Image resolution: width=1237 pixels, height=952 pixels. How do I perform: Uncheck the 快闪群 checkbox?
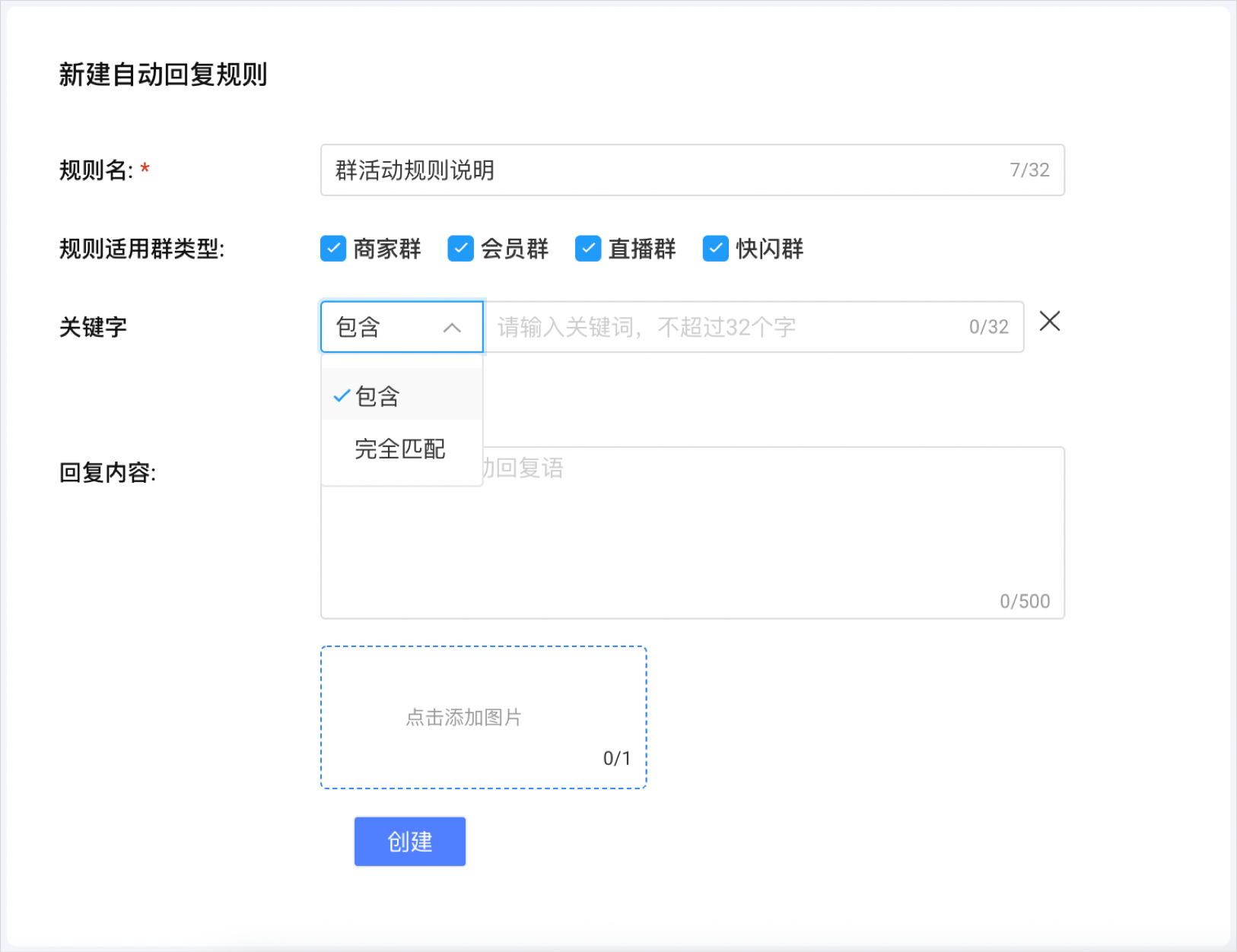click(715, 249)
